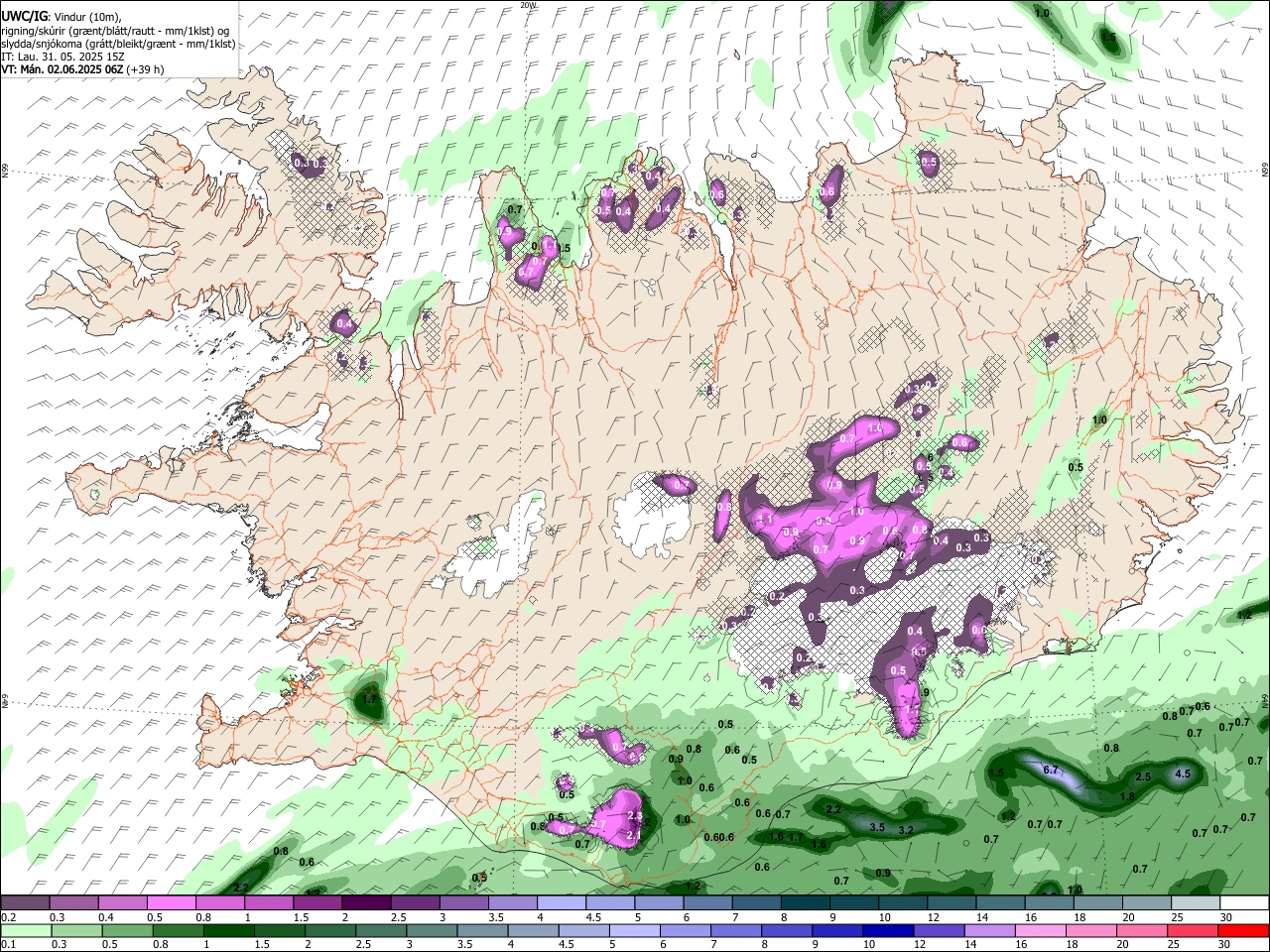
Task: Click the slydda/snjókoma legend description line
Action: [x=118, y=44]
